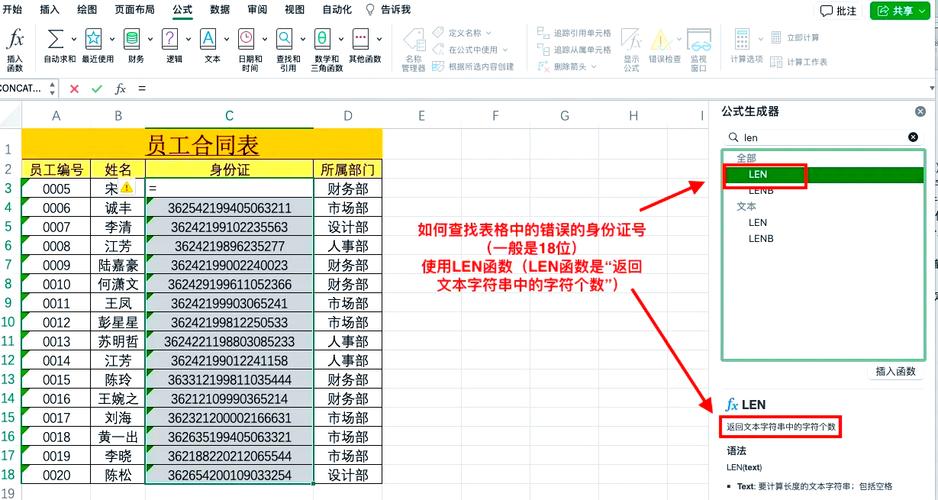Open the Financial (财务) functions icon
Image resolution: width=938 pixels, height=500 pixels.
click(x=132, y=39)
